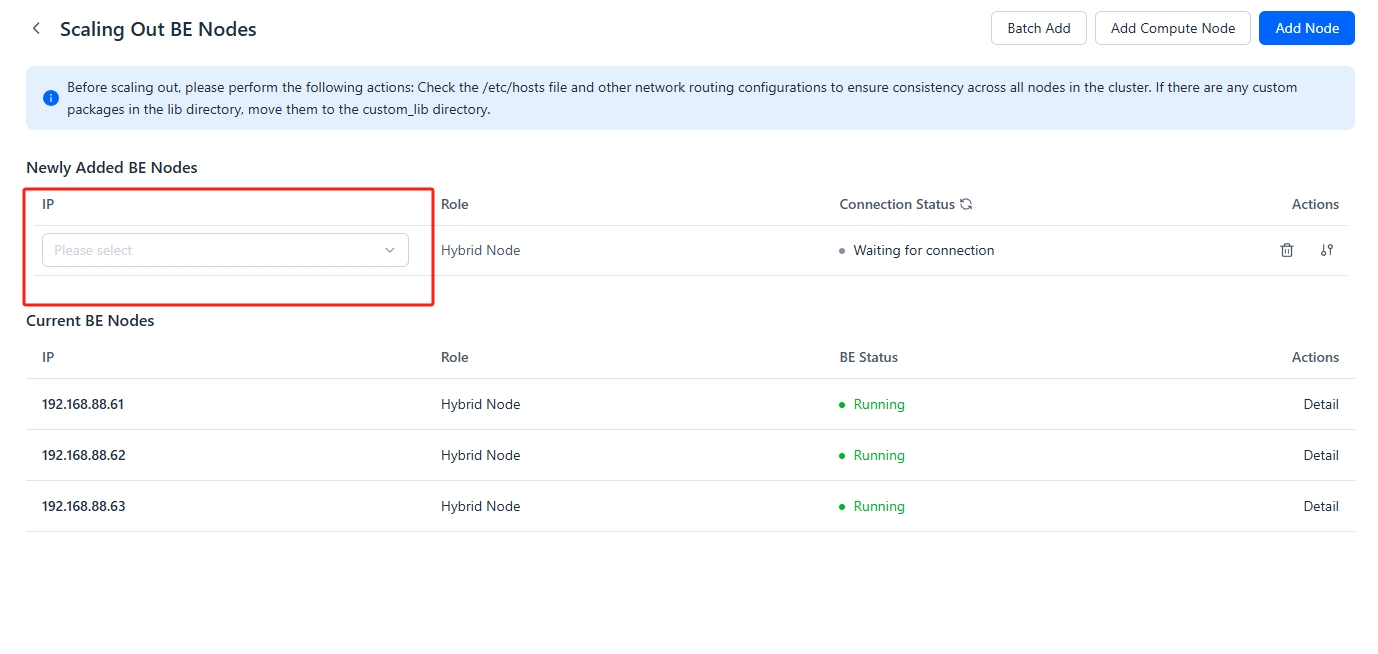Open Detail for node 192.168.88.62

click(x=1320, y=455)
